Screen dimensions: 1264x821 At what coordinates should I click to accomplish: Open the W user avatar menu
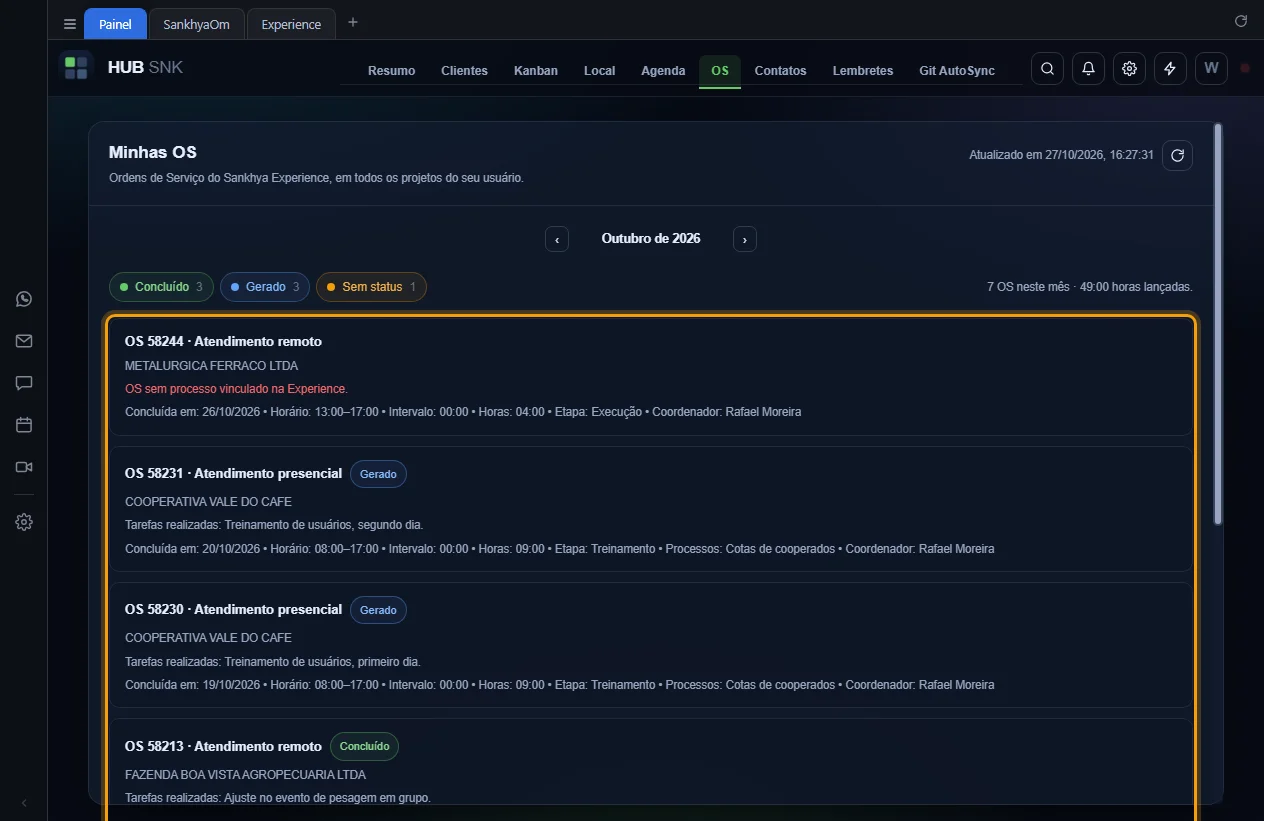pyautogui.click(x=1211, y=69)
